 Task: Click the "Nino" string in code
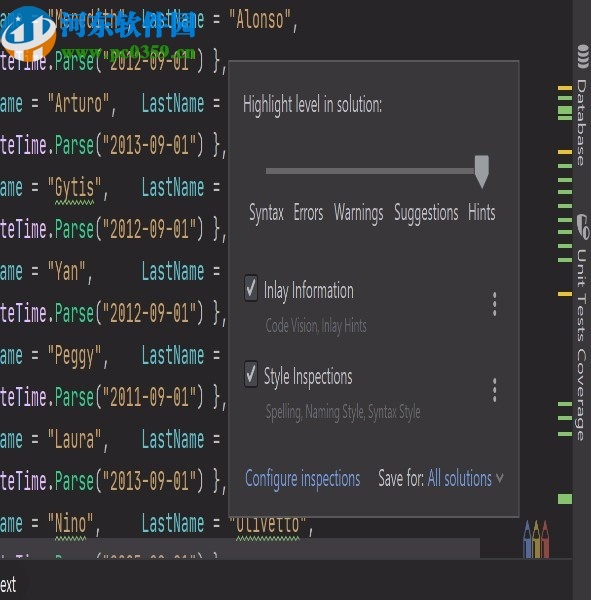(70, 523)
